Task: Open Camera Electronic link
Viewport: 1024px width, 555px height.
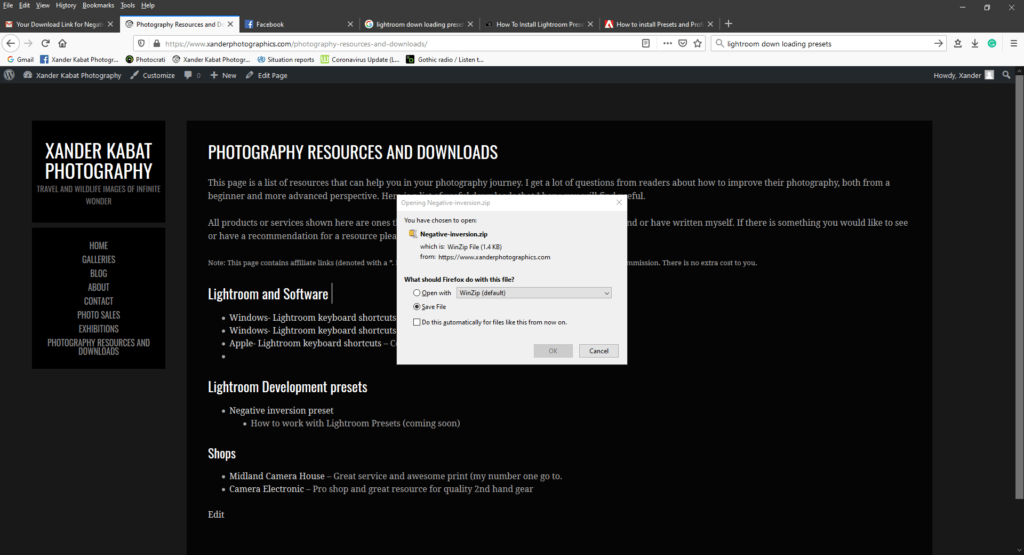Action: point(266,488)
